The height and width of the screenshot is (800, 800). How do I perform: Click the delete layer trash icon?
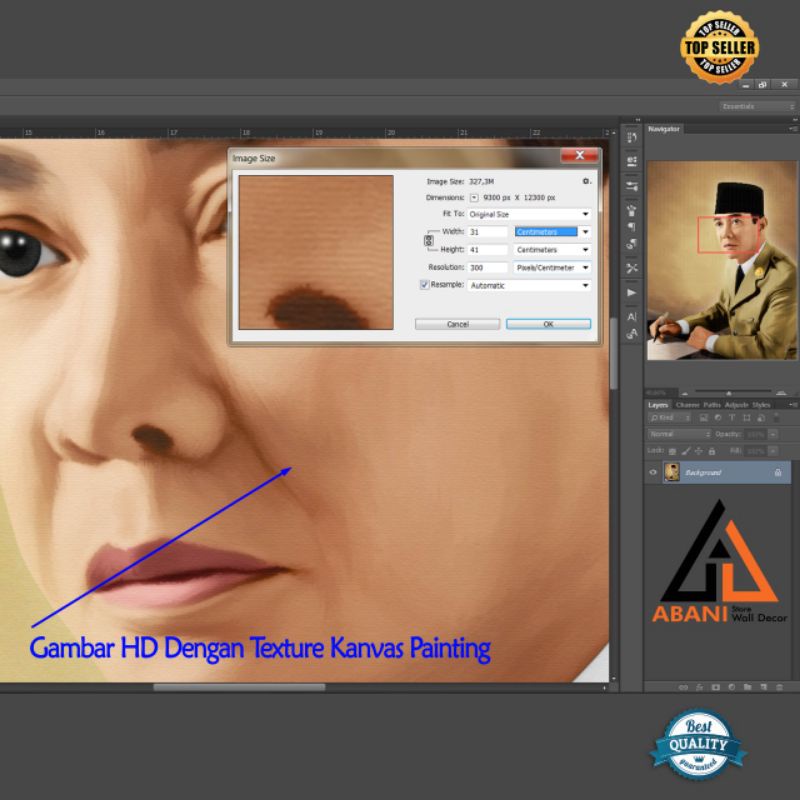pos(778,687)
